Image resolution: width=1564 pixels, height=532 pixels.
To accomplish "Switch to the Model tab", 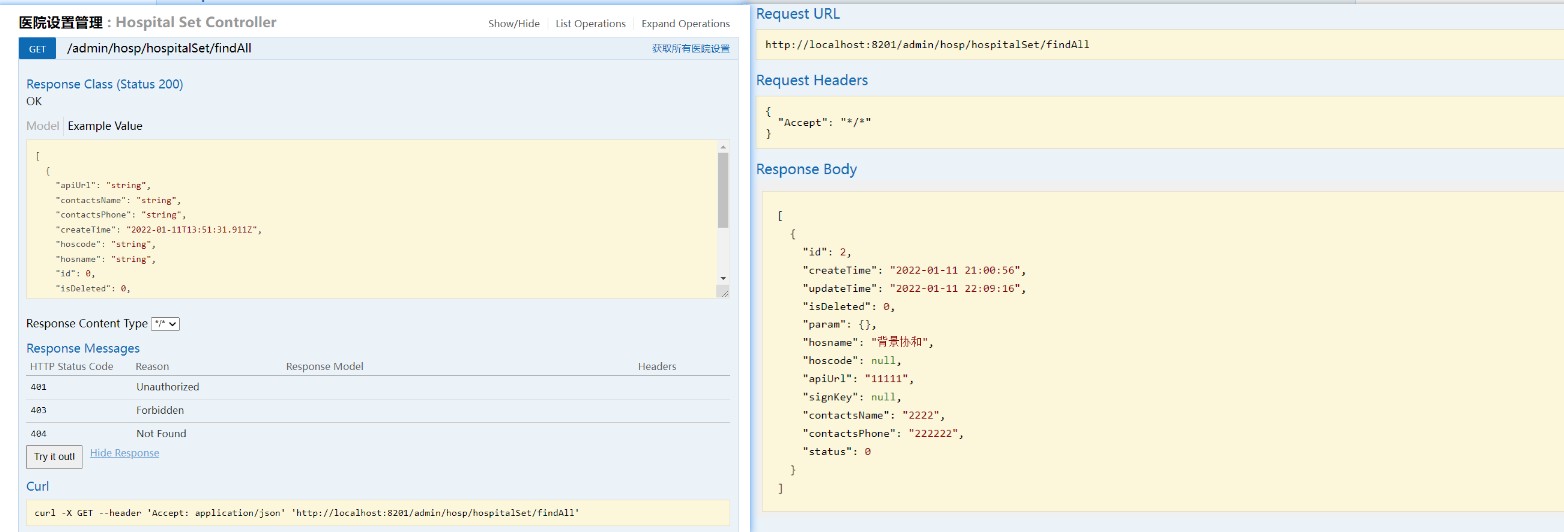I will [42, 126].
